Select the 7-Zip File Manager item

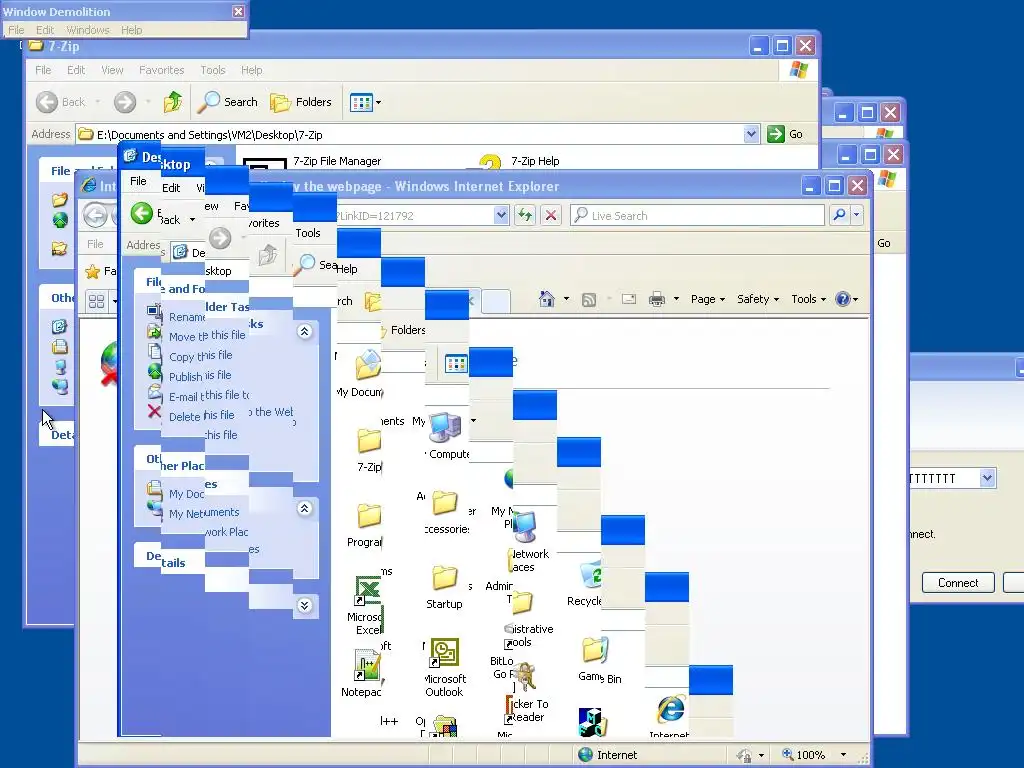coord(312,162)
